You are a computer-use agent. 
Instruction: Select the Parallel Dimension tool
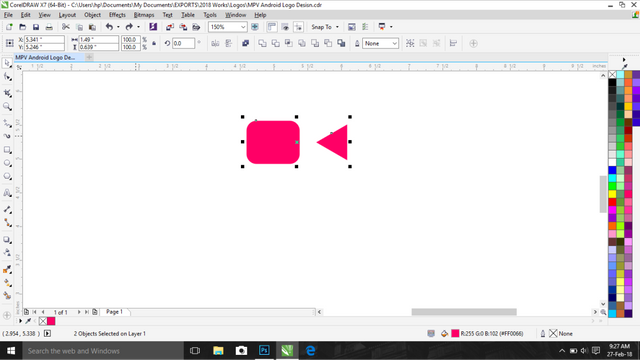tap(7, 209)
